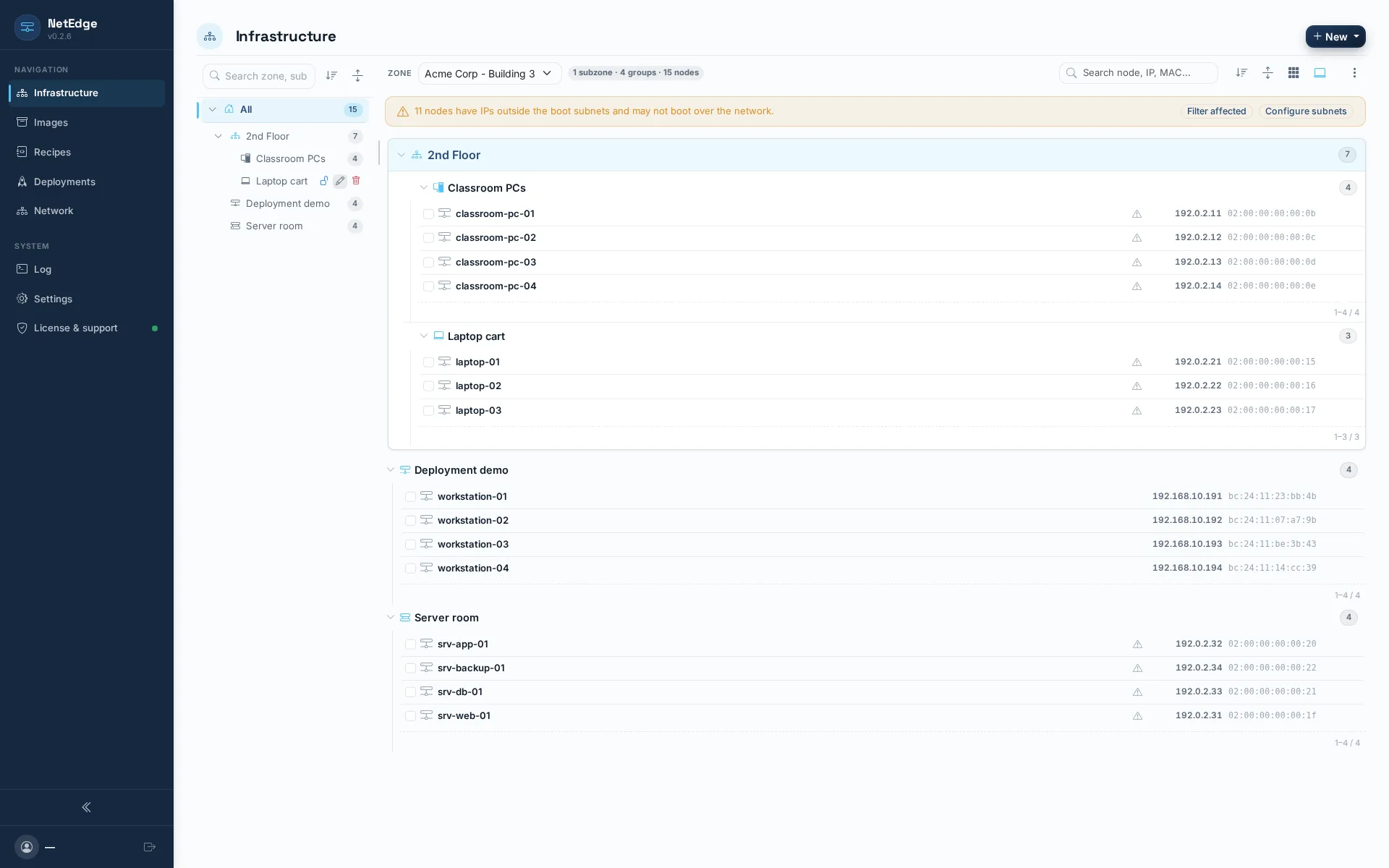1389x868 pixels.
Task: Click warning triangle on srv-web-01 row
Action: 1137,716
